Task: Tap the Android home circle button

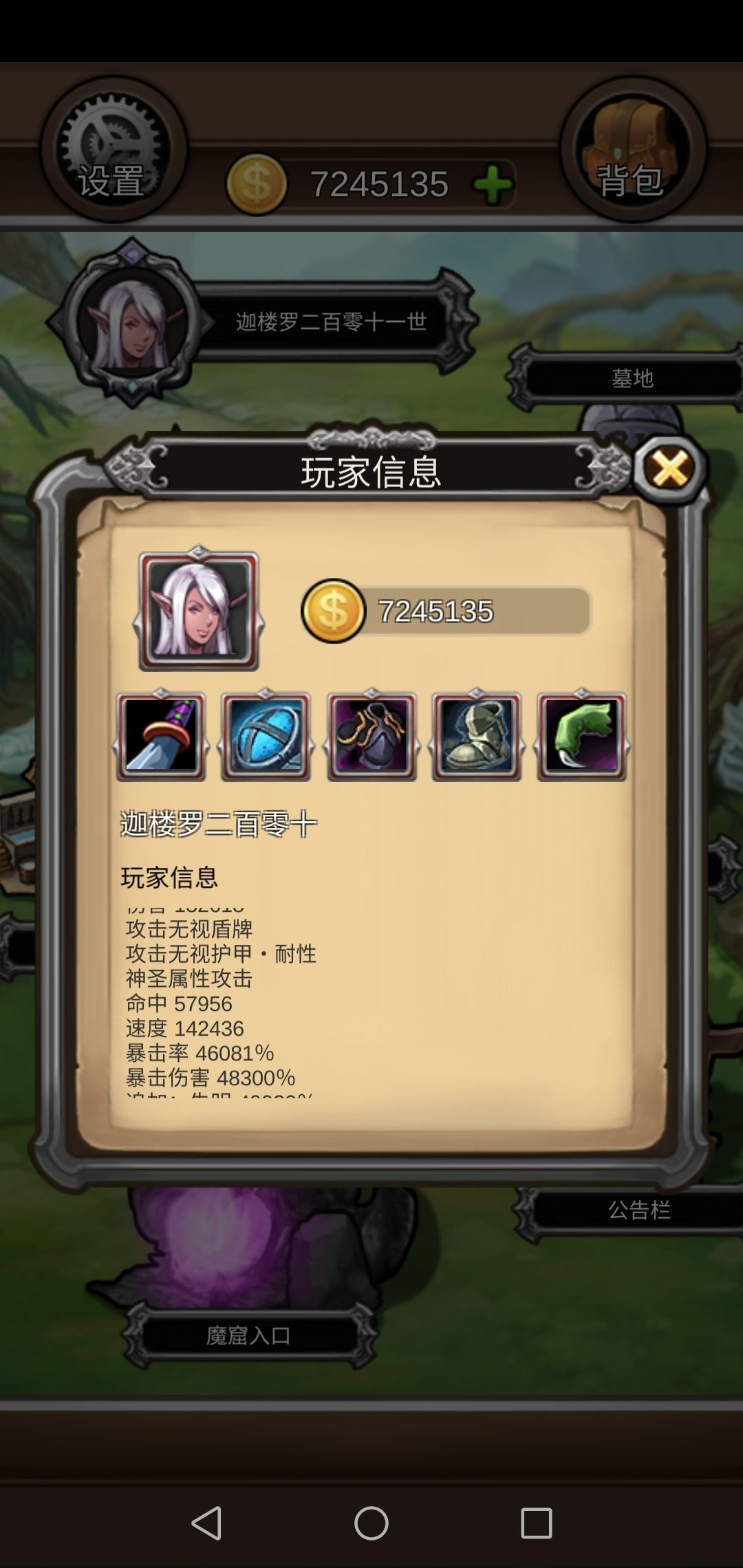Action: click(371, 1523)
